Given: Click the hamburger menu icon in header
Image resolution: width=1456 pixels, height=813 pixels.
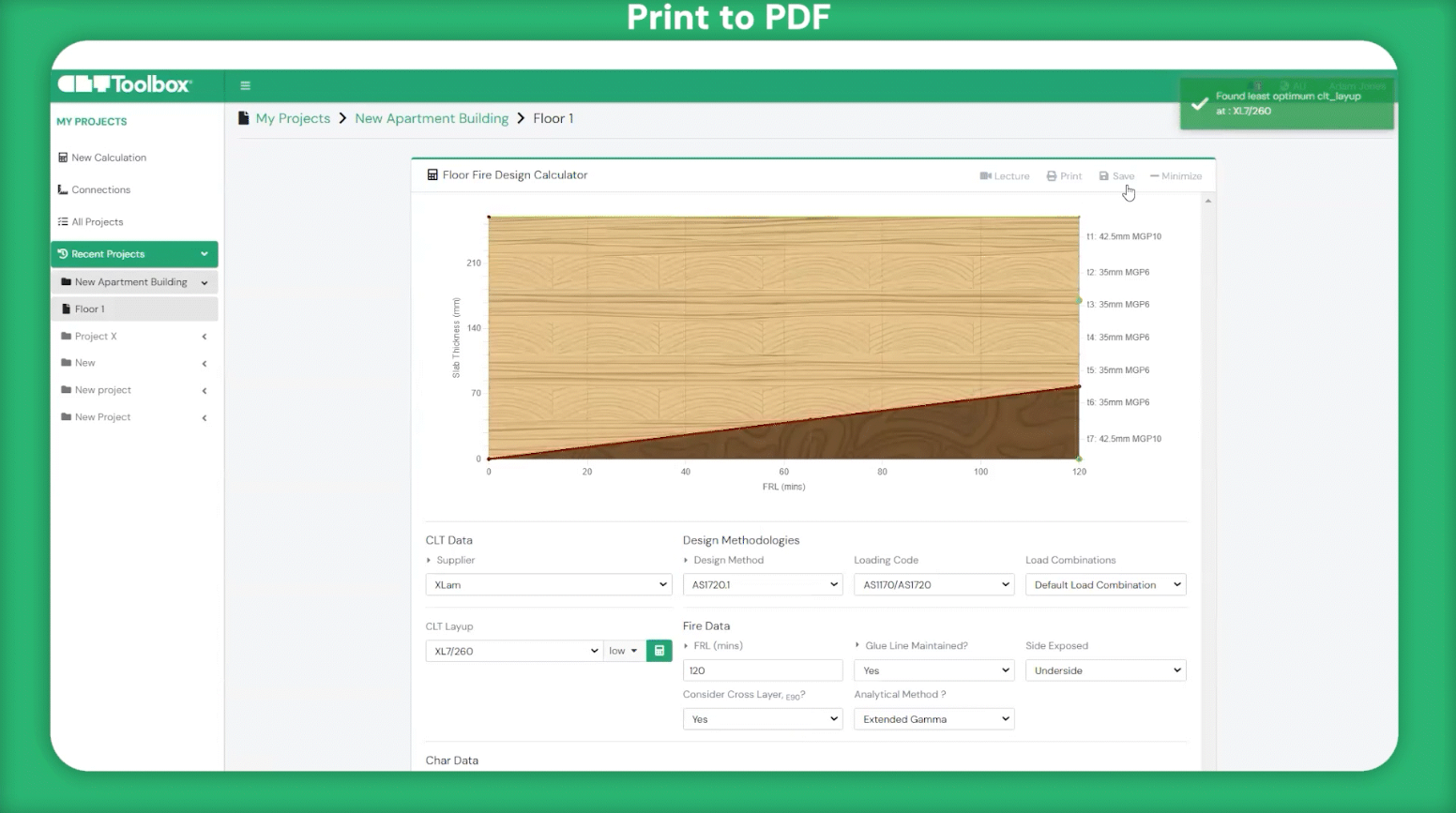Looking at the screenshot, I should point(246,85).
